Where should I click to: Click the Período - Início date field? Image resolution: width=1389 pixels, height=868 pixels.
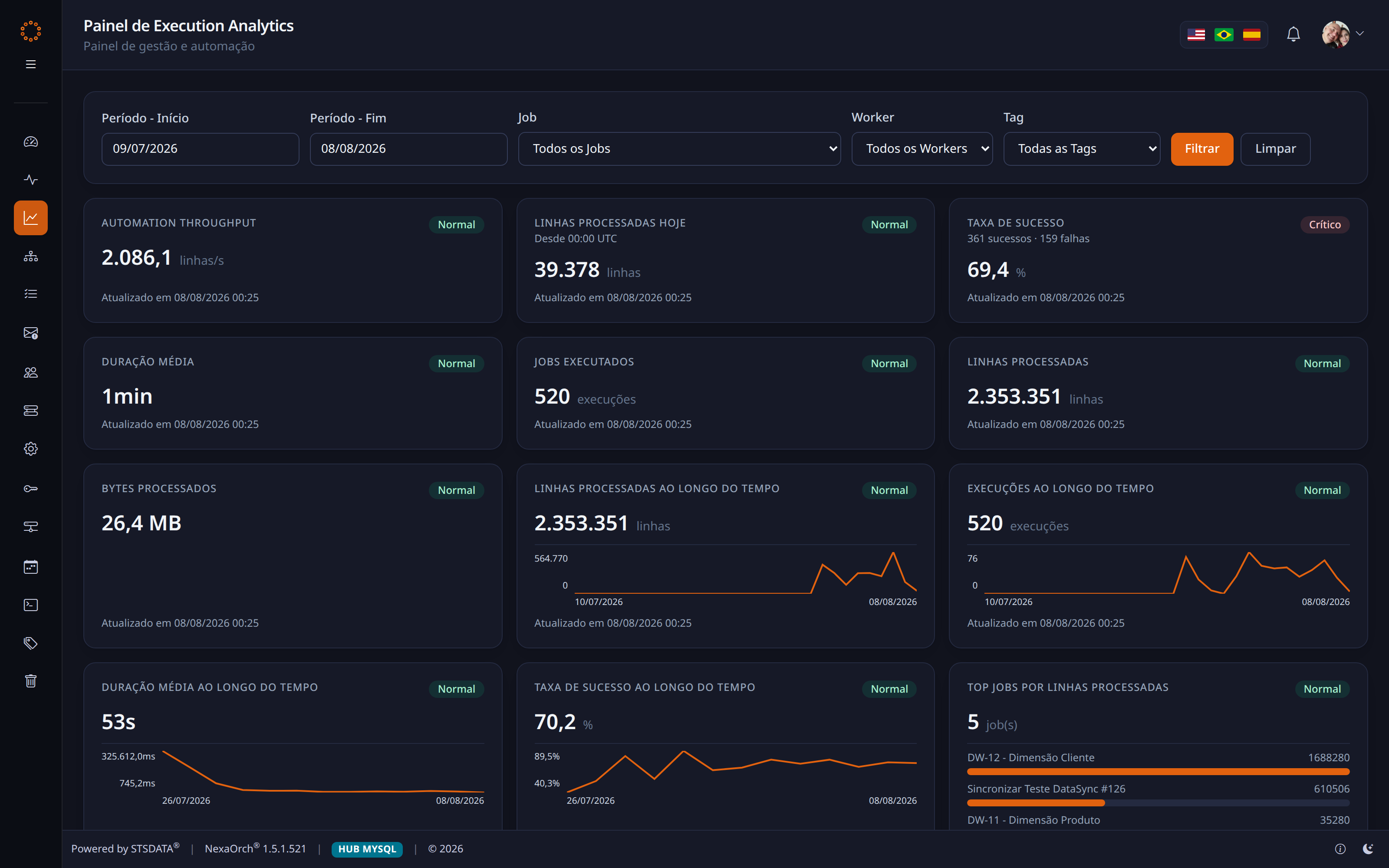(200, 149)
